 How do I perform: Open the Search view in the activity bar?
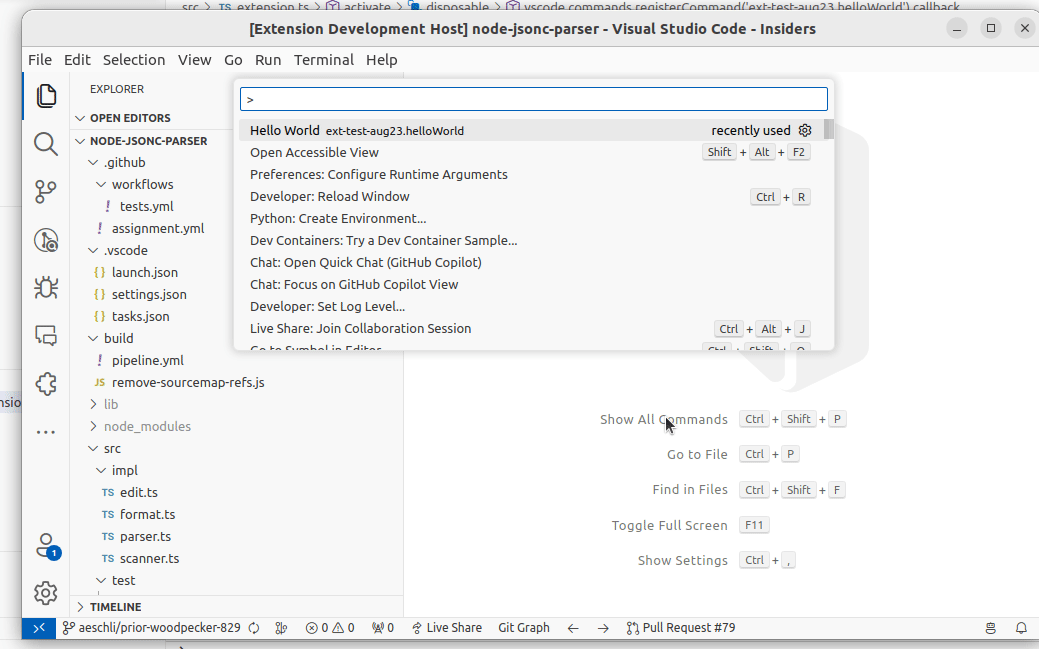tap(45, 144)
